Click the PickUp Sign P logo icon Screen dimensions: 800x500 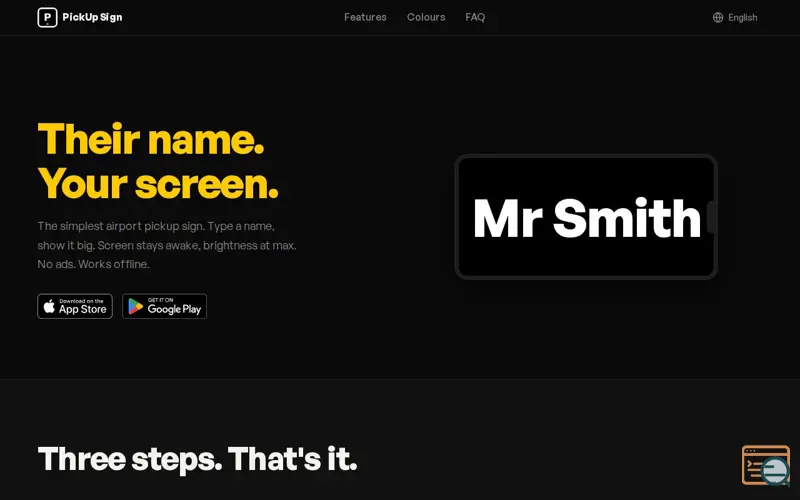47,17
